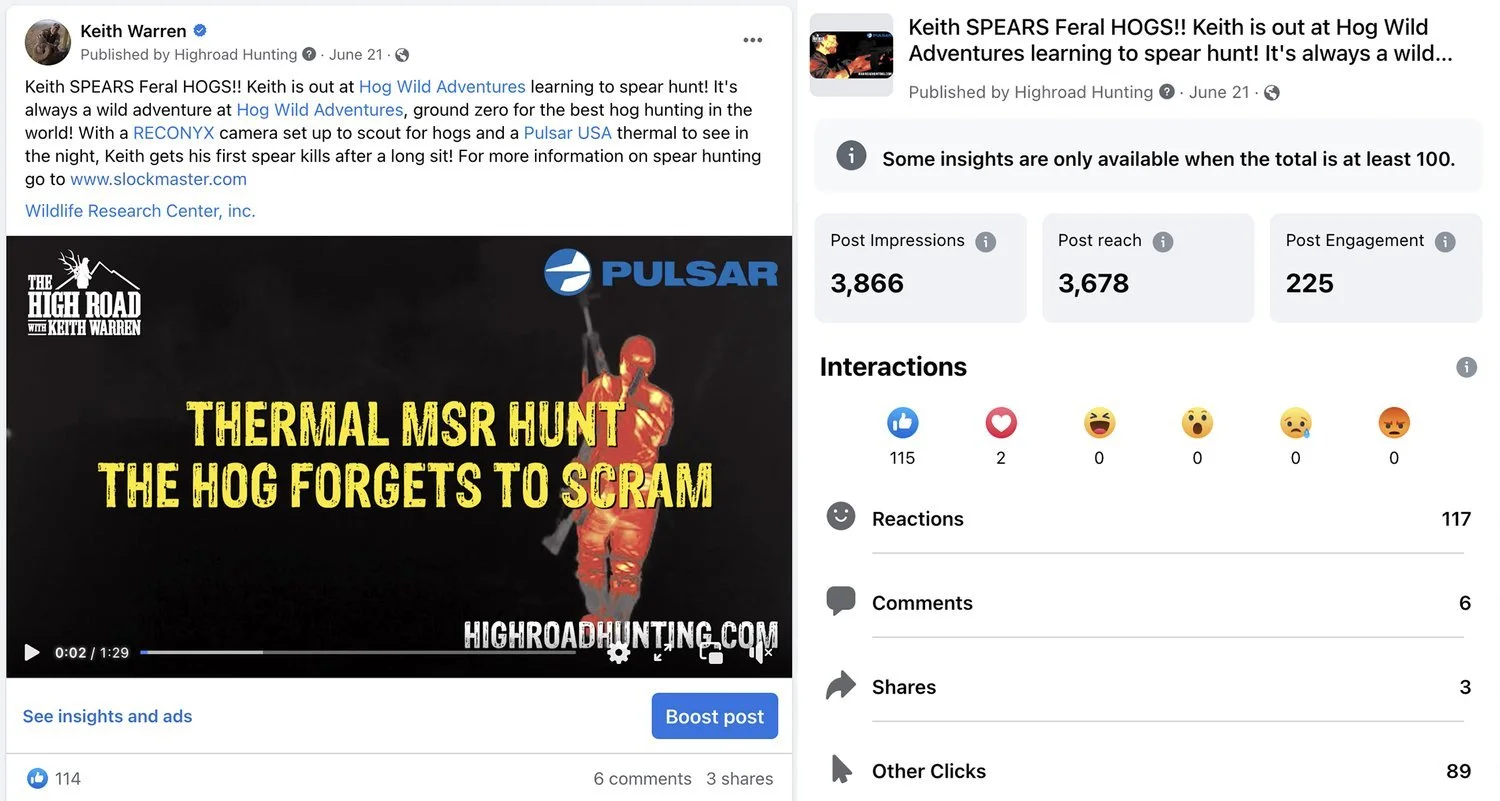Unmute the video speaker icon
Image resolution: width=1500 pixels, height=801 pixels.
(760, 653)
